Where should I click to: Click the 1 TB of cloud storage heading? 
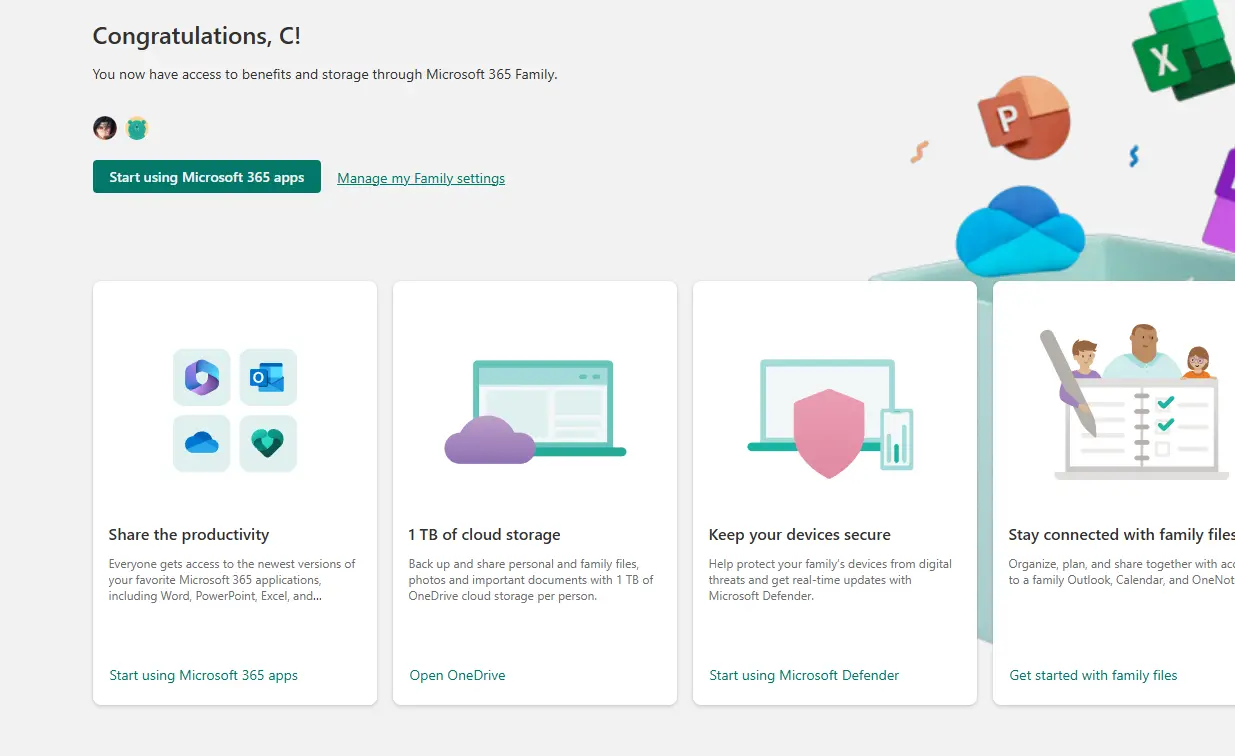coord(484,535)
